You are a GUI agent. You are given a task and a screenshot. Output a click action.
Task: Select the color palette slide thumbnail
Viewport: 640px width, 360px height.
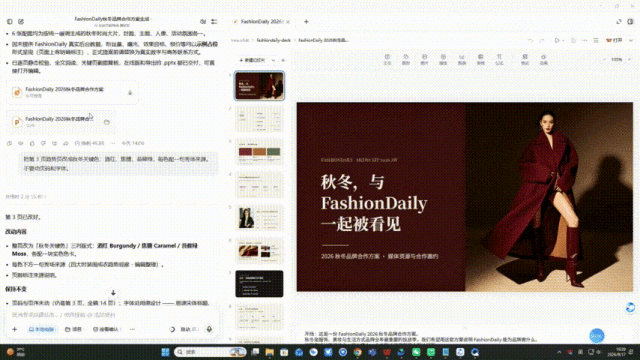[259, 152]
